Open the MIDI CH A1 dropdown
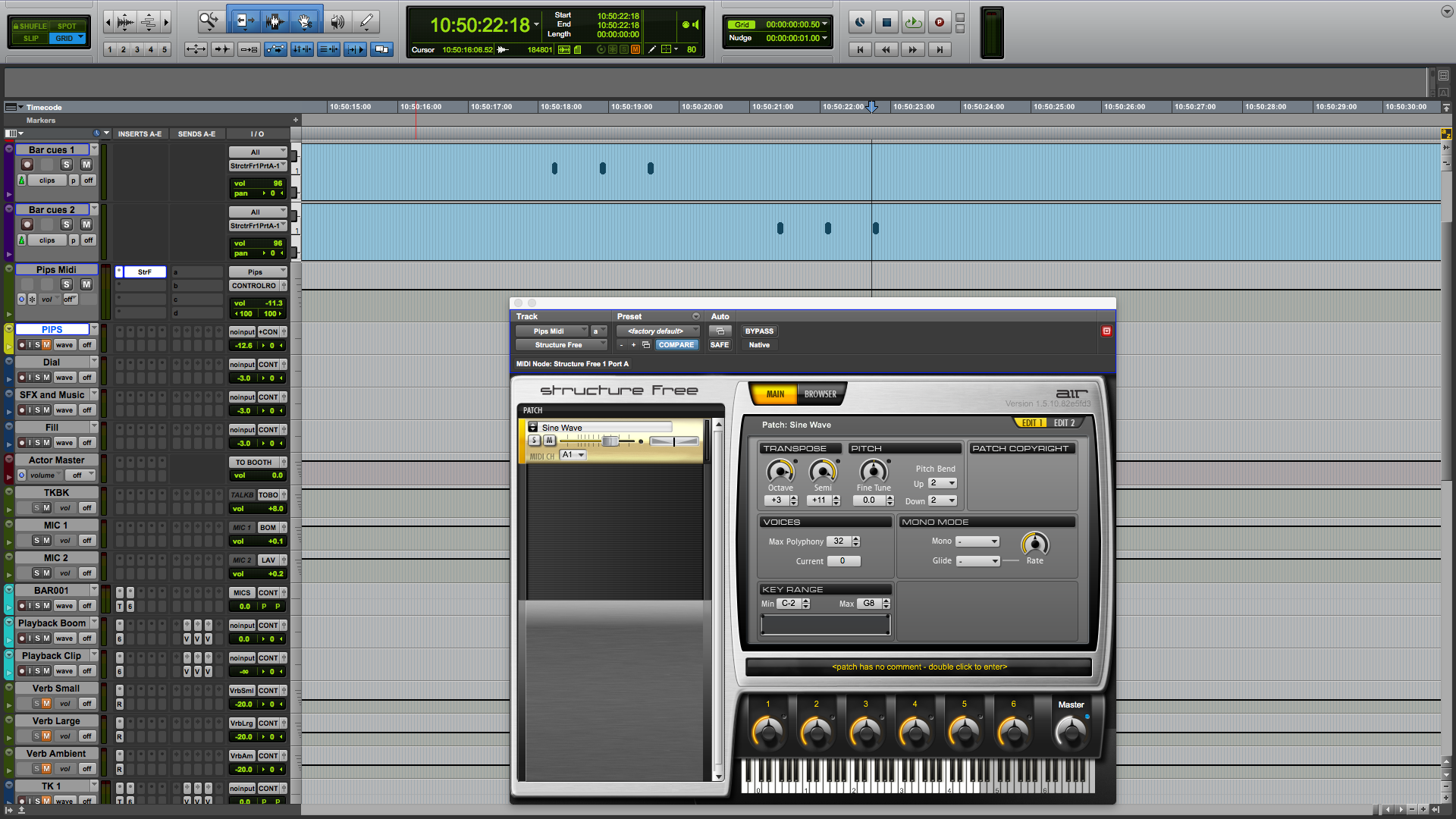The image size is (1456, 819). click(x=573, y=455)
